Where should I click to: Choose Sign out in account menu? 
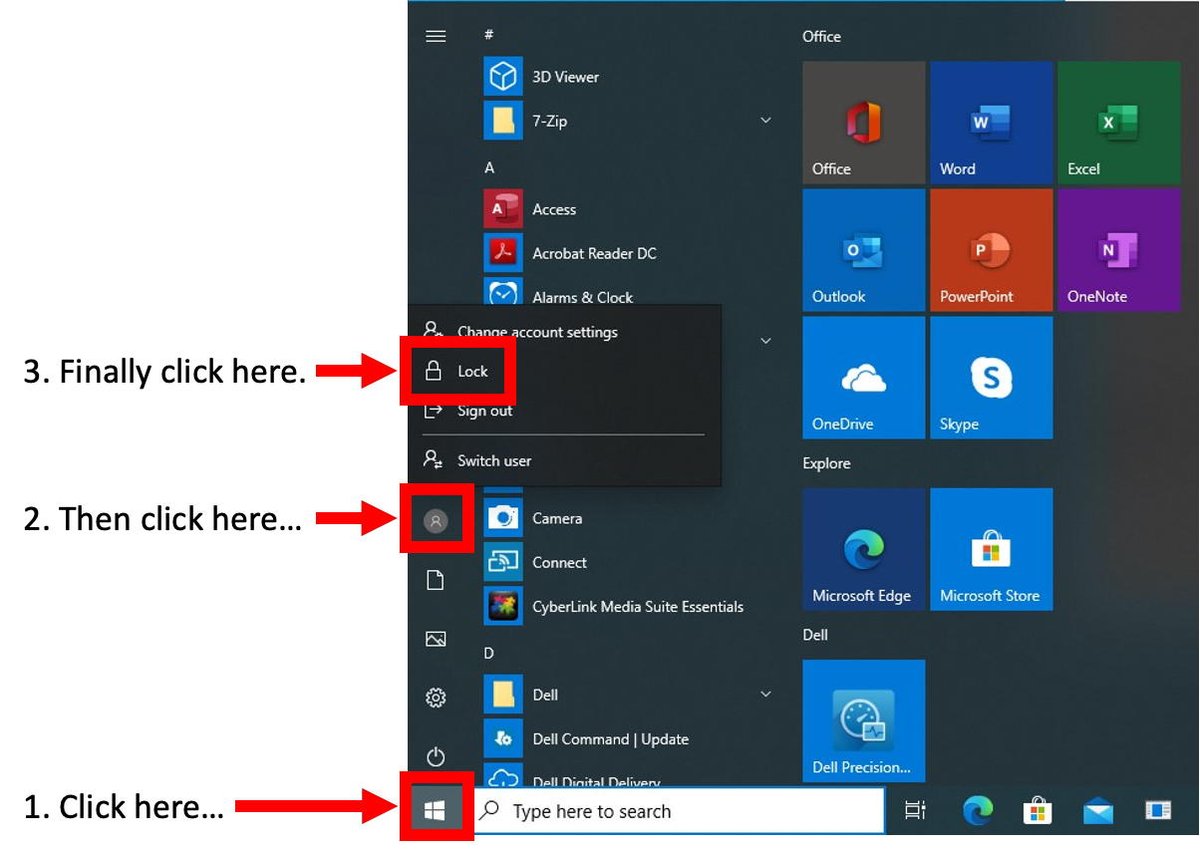point(484,411)
